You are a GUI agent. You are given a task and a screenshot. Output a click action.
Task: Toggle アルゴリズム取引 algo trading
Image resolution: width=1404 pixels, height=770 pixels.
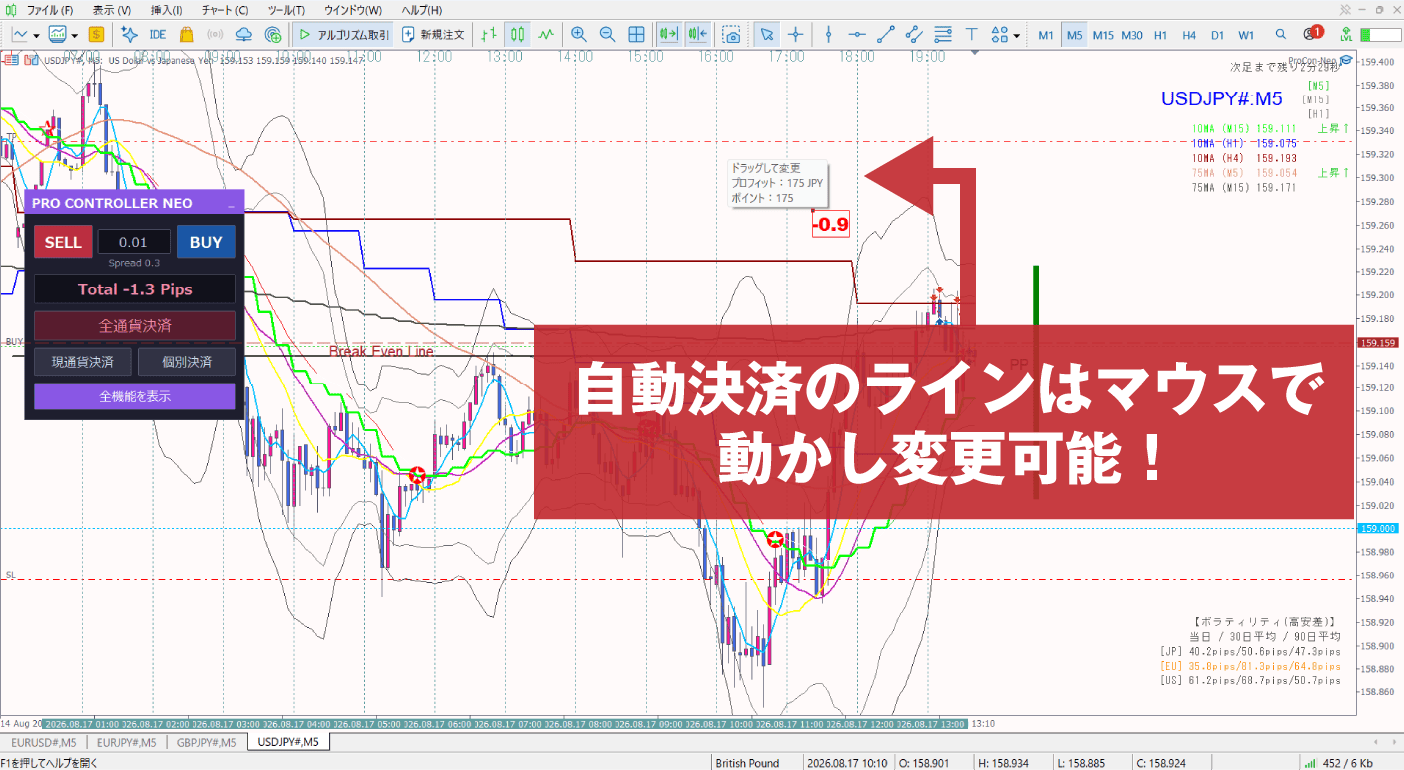(342, 34)
